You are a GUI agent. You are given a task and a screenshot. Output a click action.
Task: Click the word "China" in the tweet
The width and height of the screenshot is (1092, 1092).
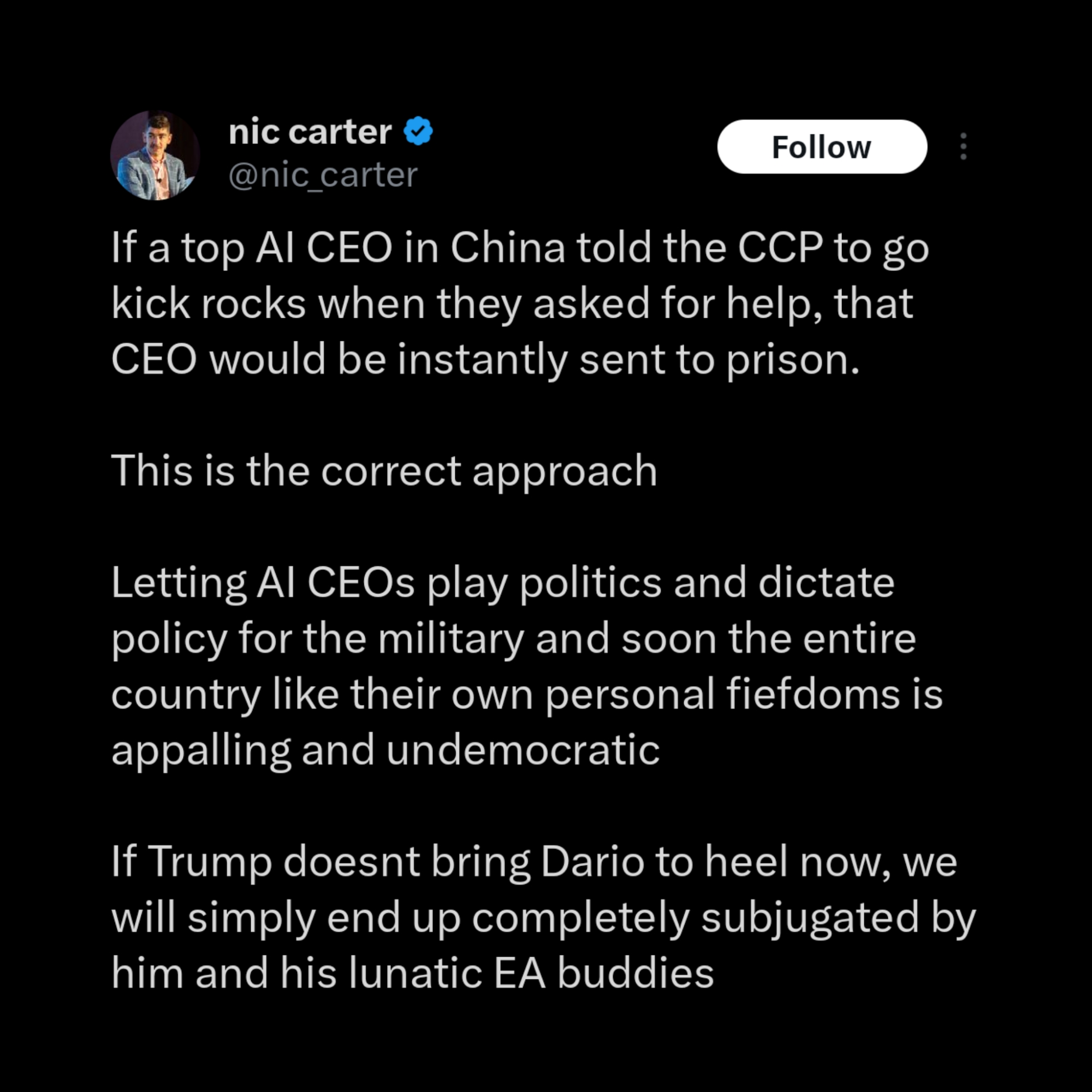click(x=508, y=248)
